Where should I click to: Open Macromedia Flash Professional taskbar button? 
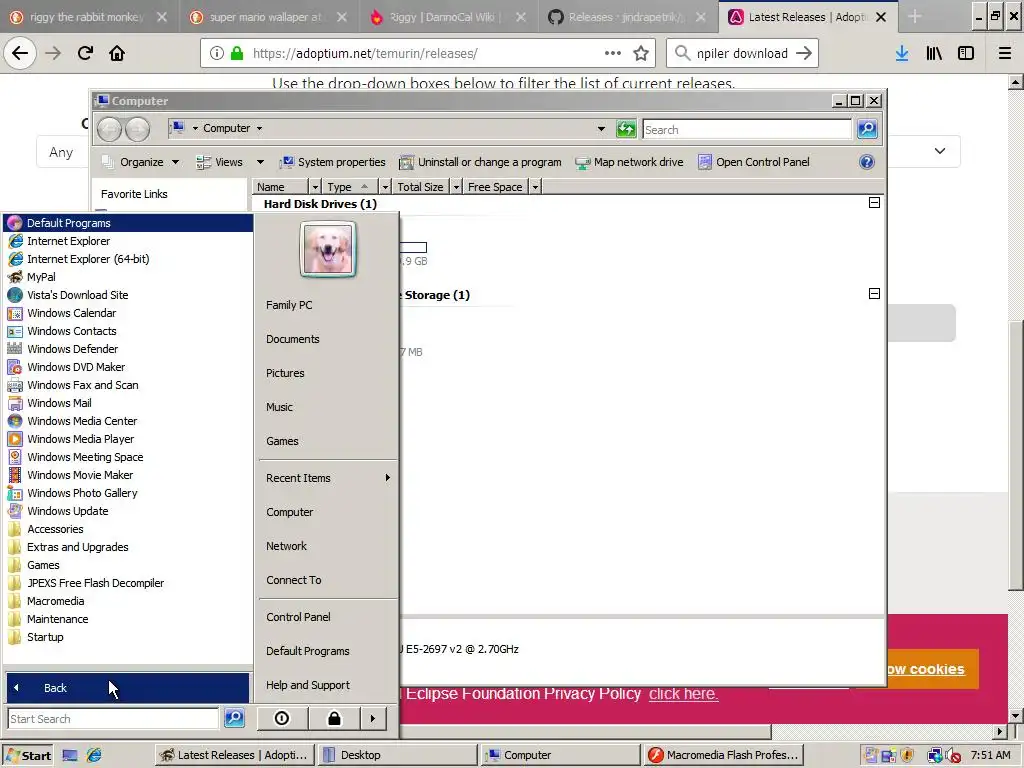722,755
